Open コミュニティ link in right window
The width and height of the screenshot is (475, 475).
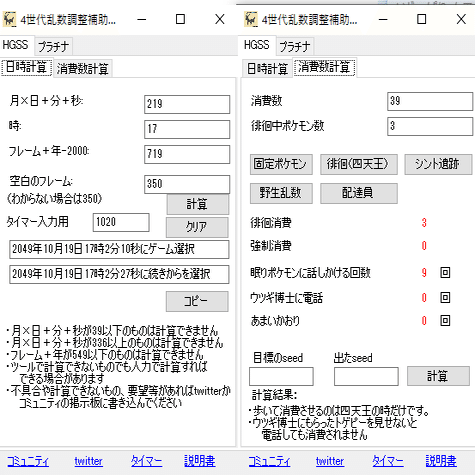(x=269, y=461)
